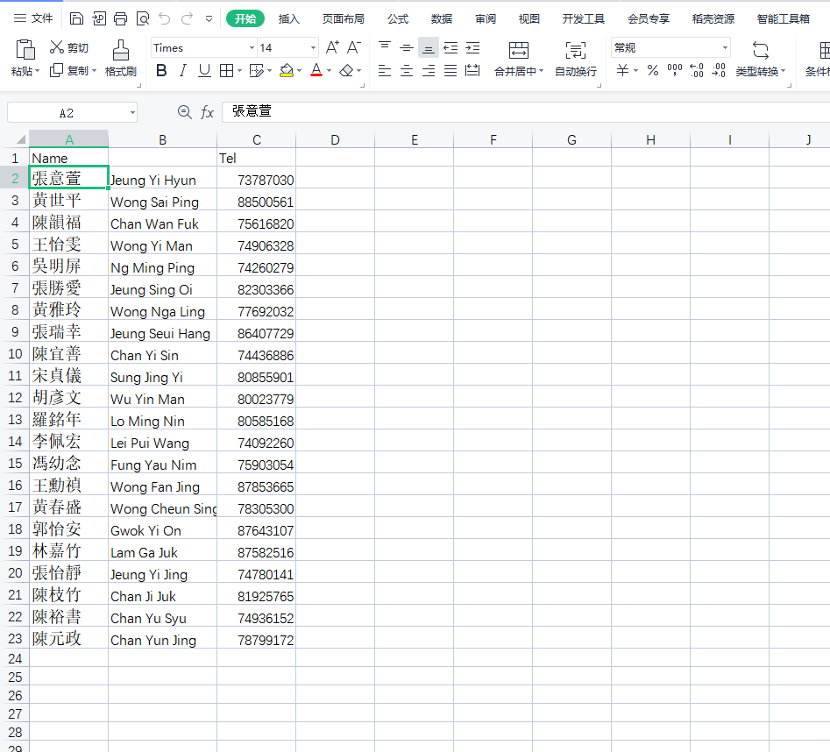Click thousands separator (000) icon
The height and width of the screenshot is (752, 830).
pyautogui.click(x=675, y=70)
